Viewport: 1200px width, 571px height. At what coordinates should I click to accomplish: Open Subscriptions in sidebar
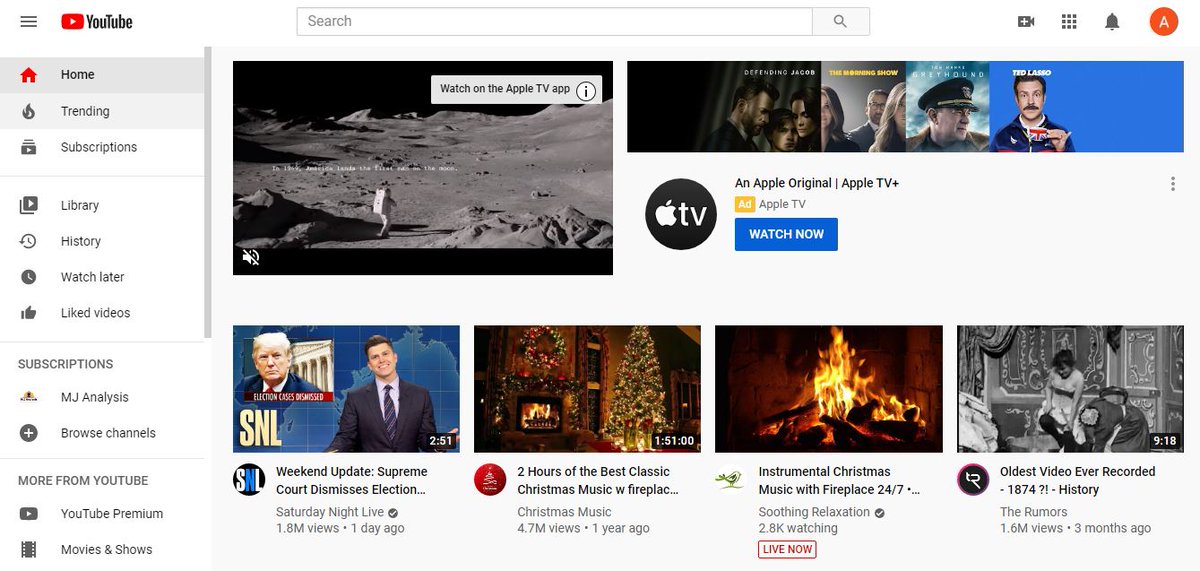point(102,147)
